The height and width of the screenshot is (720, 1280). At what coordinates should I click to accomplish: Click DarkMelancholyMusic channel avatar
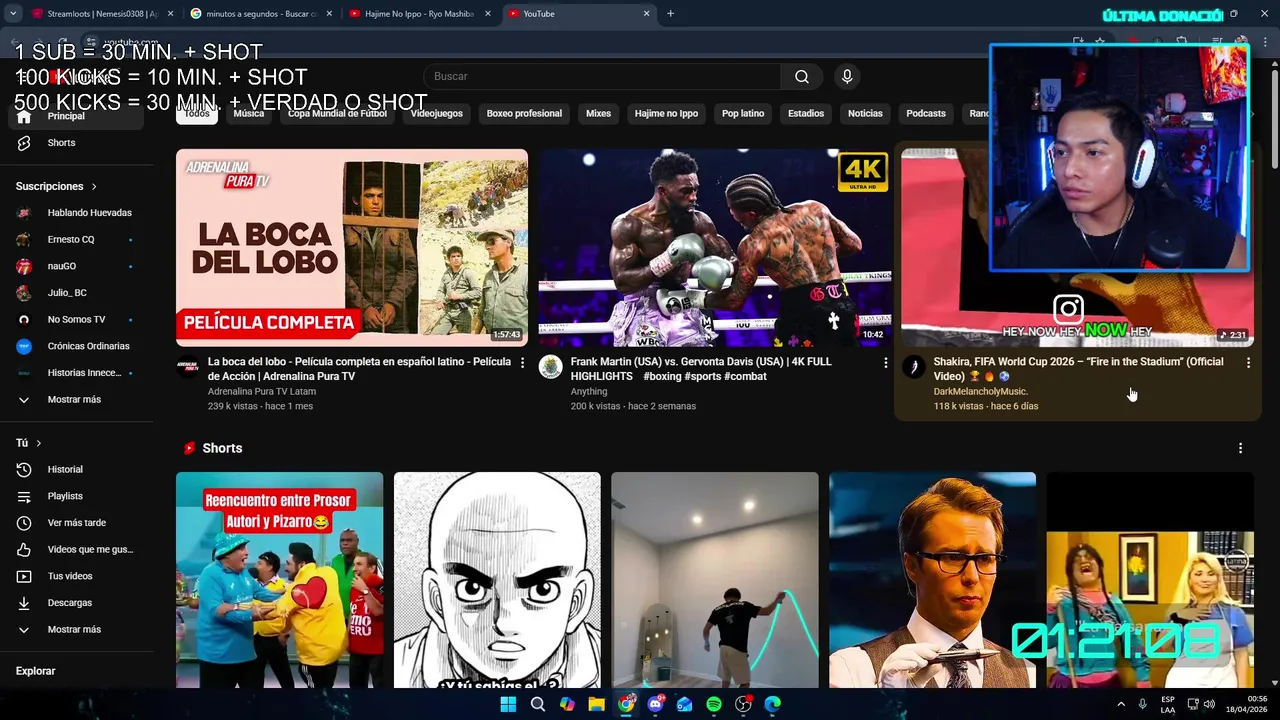click(913, 367)
